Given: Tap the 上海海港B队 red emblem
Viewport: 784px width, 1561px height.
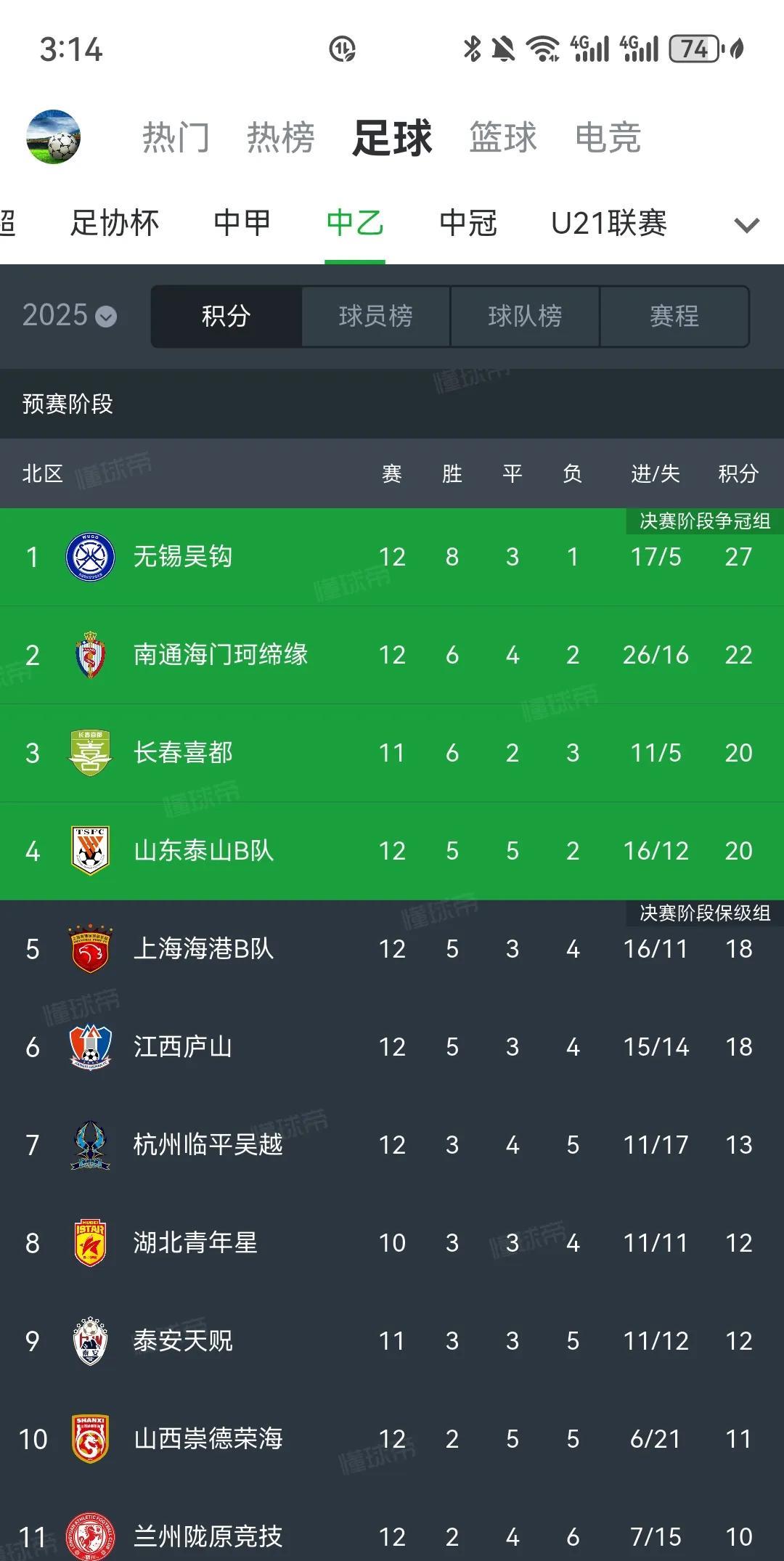Looking at the screenshot, I should point(90,949).
